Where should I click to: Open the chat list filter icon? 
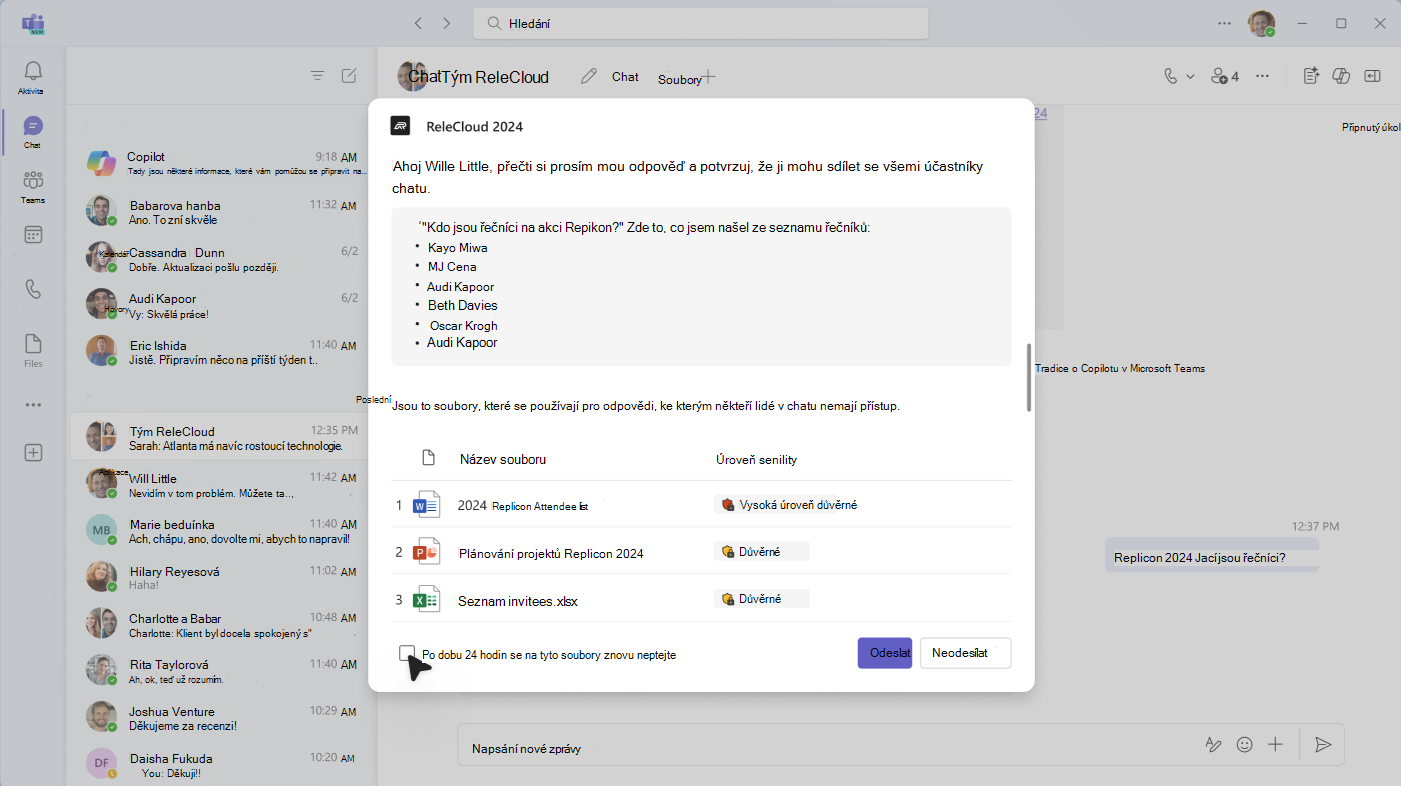pyautogui.click(x=317, y=75)
